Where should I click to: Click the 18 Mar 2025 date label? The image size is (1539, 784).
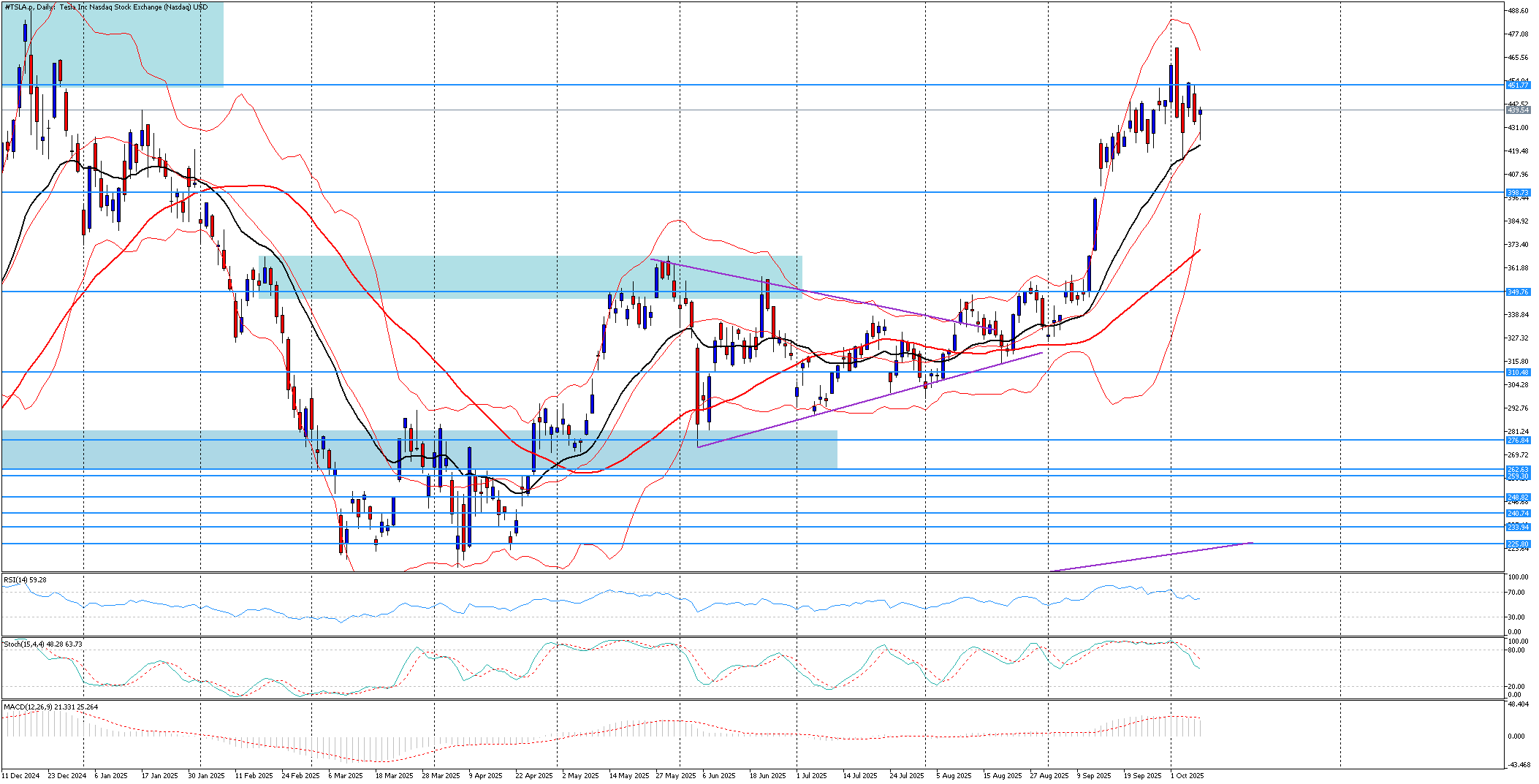click(394, 776)
